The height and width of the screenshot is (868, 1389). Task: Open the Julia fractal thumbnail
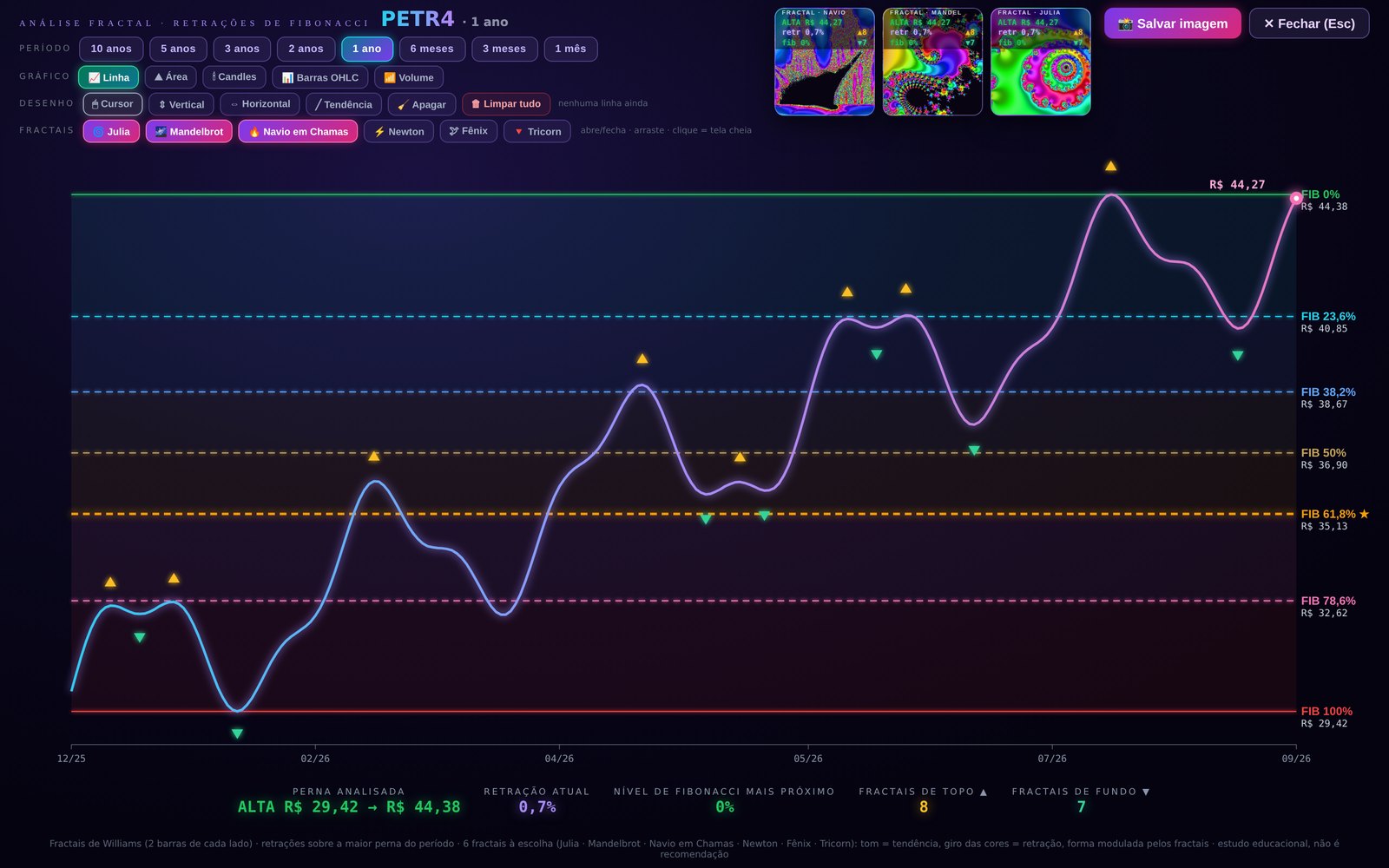(x=1040, y=62)
